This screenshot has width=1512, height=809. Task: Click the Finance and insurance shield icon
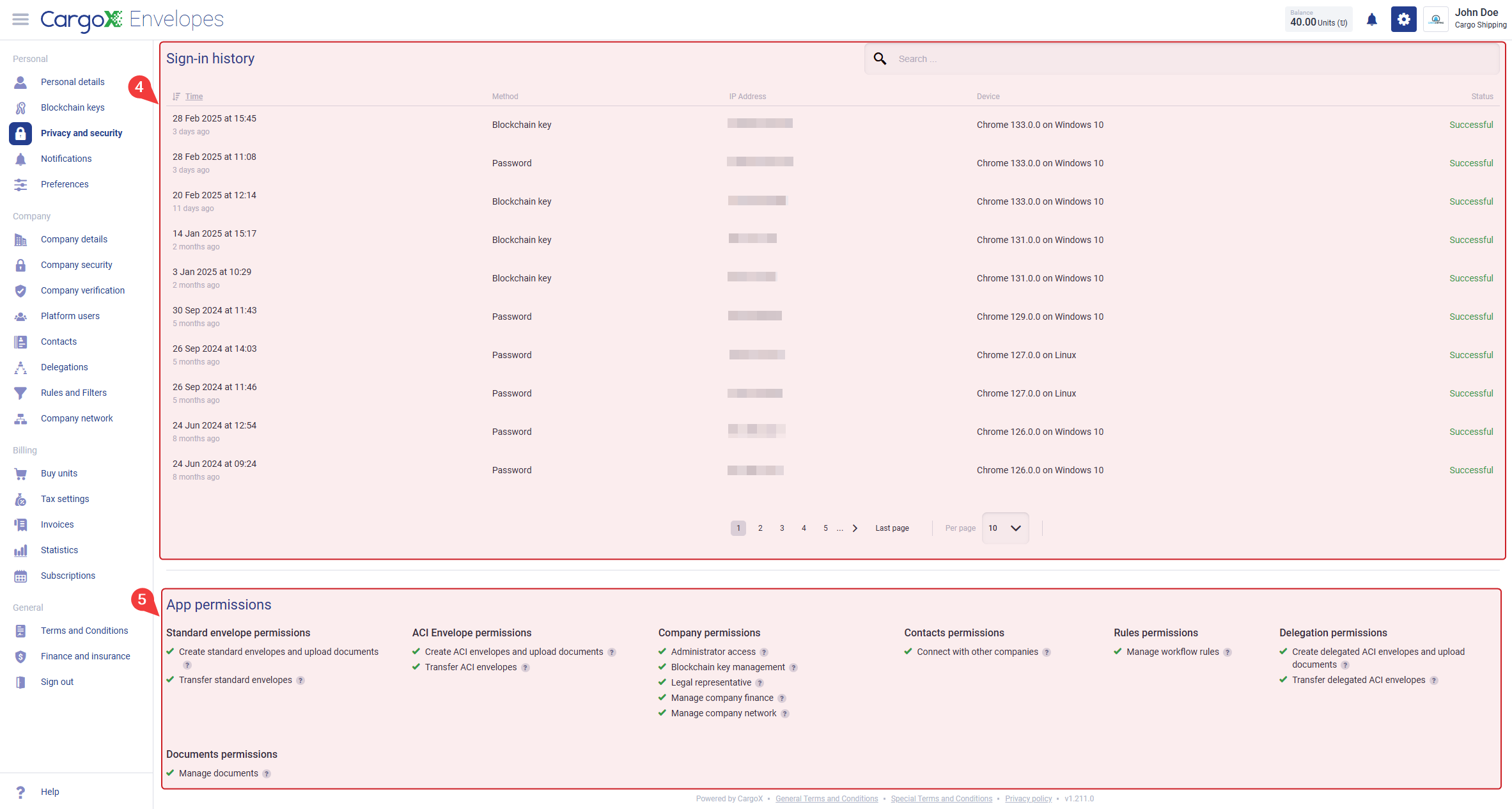coord(20,656)
